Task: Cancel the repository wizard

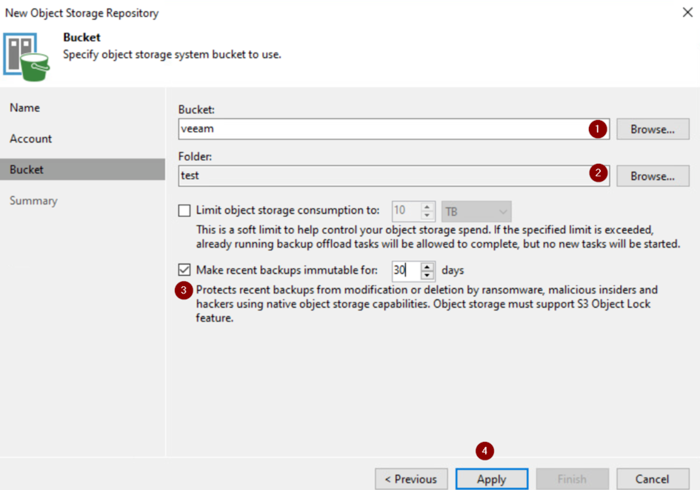Action: (x=653, y=479)
